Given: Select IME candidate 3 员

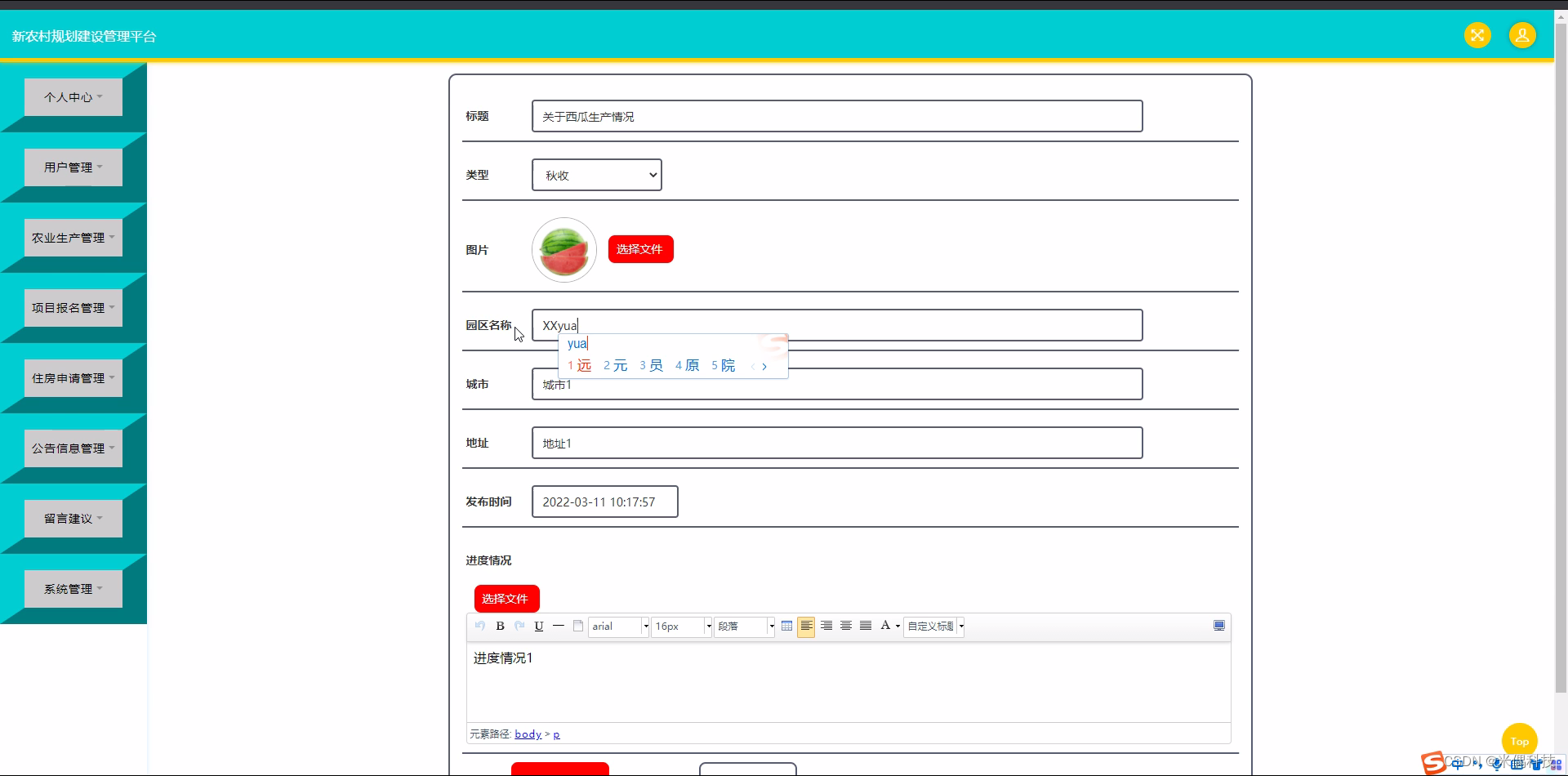Looking at the screenshot, I should tap(652, 365).
